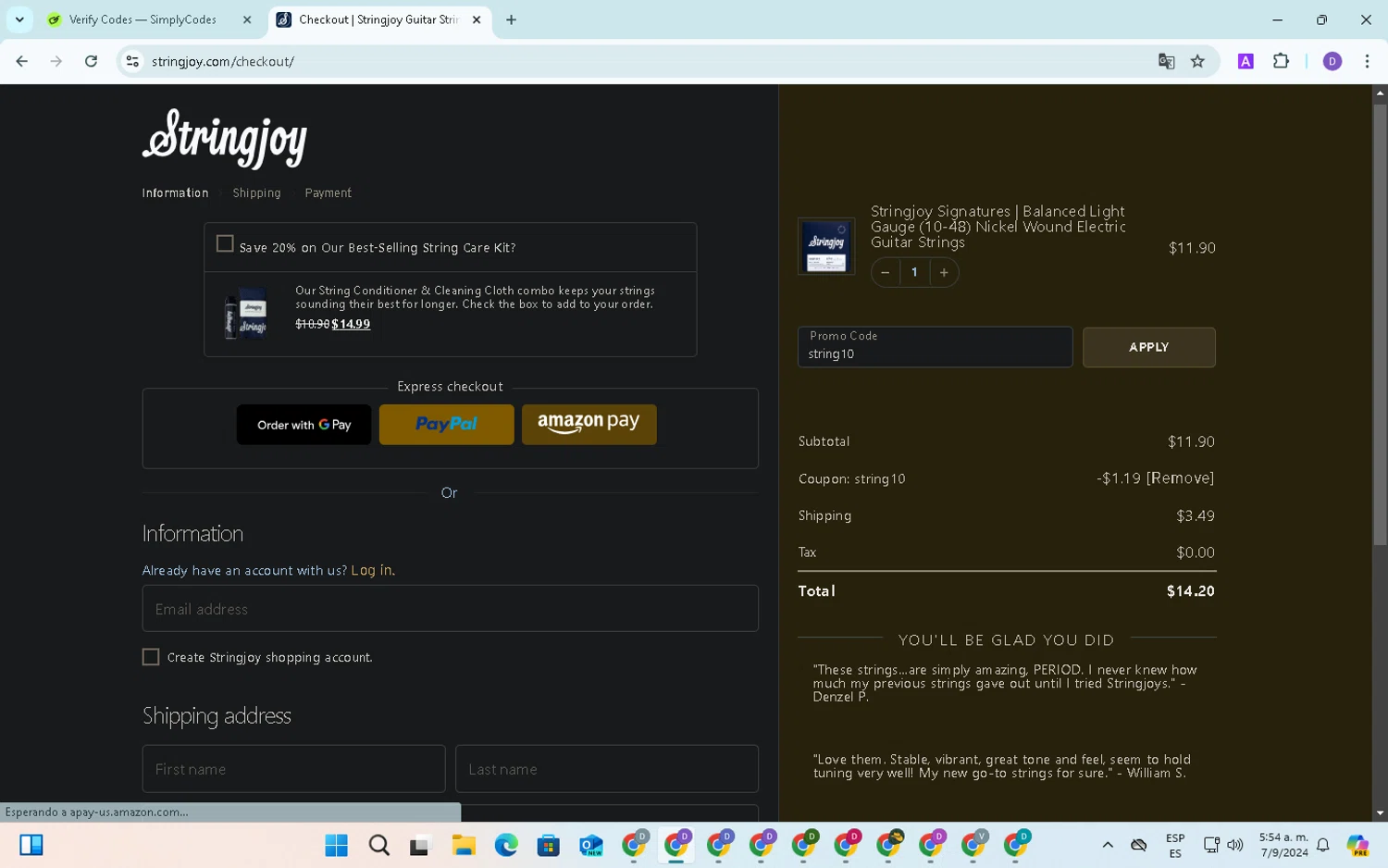Click the String Care Kit product thumbnail

click(246, 313)
